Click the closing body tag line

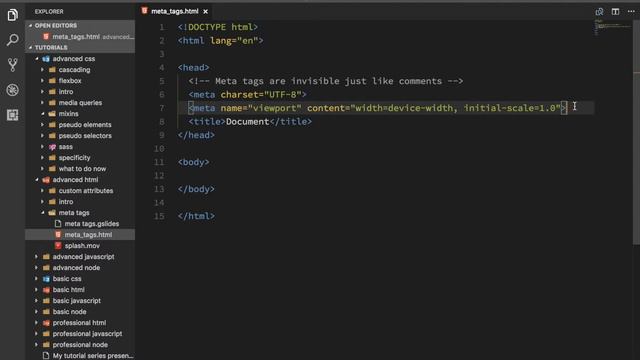(196, 189)
